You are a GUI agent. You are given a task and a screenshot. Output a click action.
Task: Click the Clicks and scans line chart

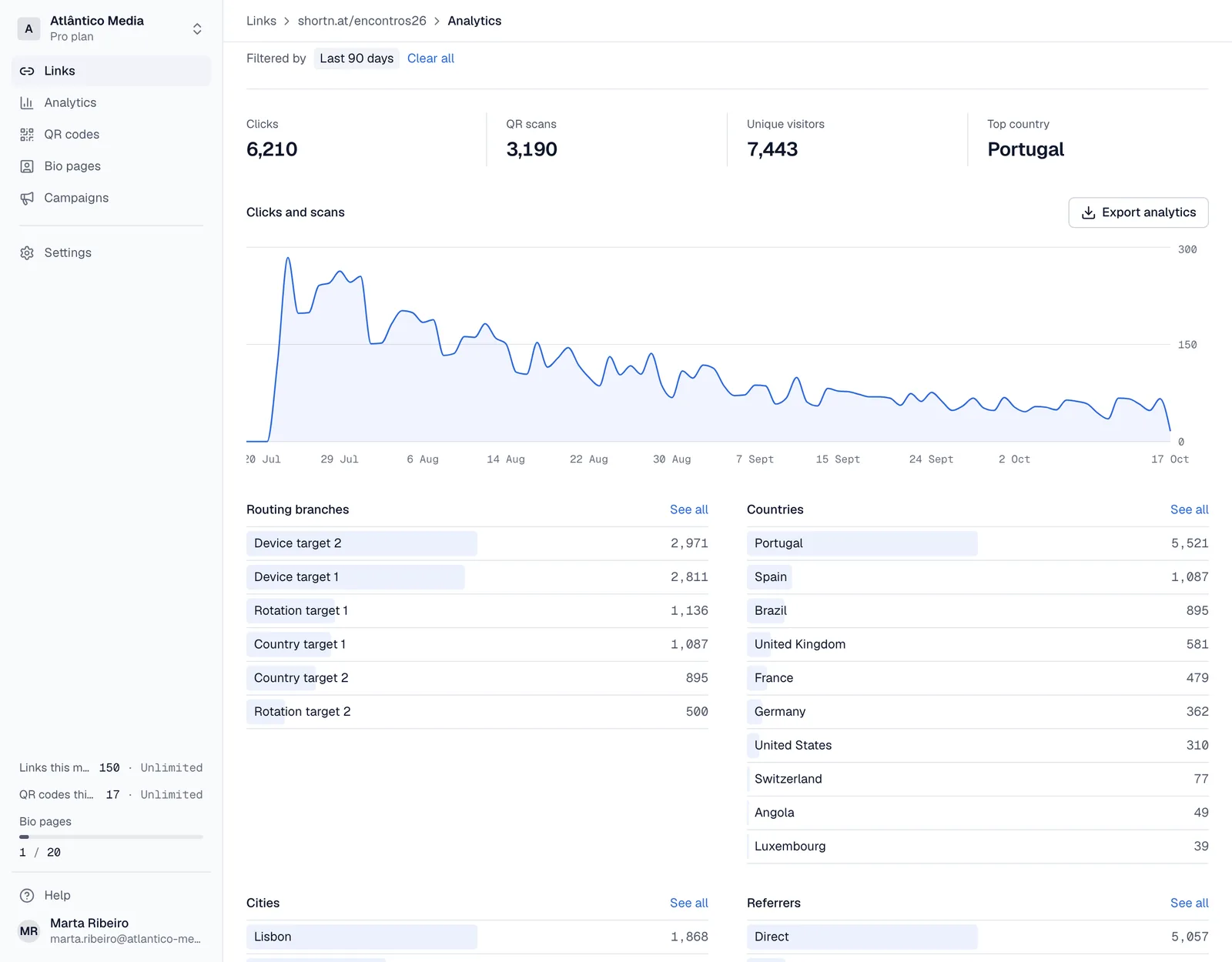(708, 345)
